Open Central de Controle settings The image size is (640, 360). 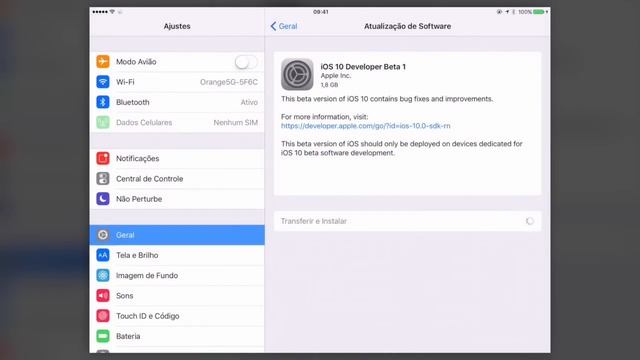pyautogui.click(x=177, y=179)
